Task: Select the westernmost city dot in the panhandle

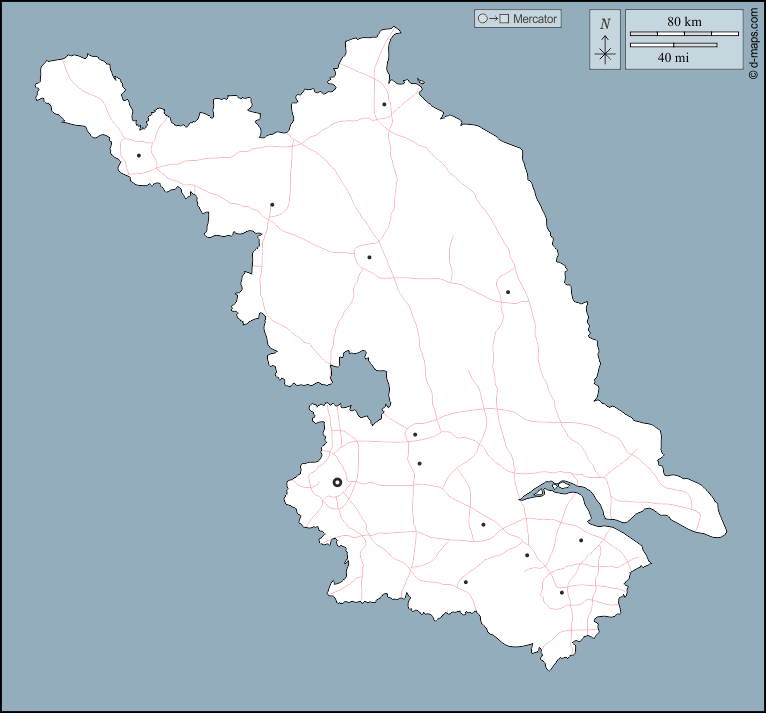Action: point(139,155)
